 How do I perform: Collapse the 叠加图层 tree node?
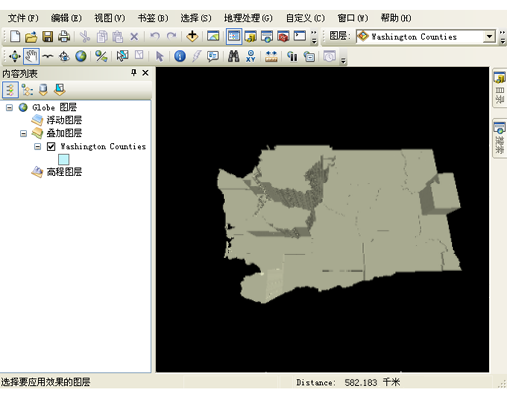(23, 133)
